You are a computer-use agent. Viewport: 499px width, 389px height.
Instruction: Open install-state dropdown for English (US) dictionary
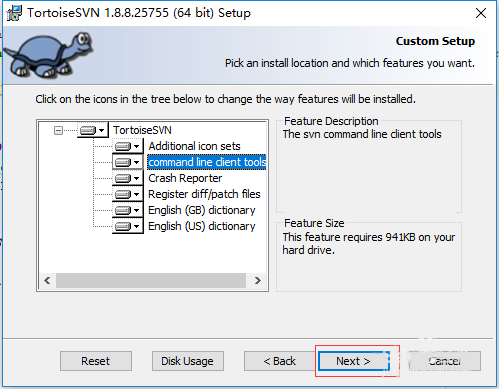point(128,226)
